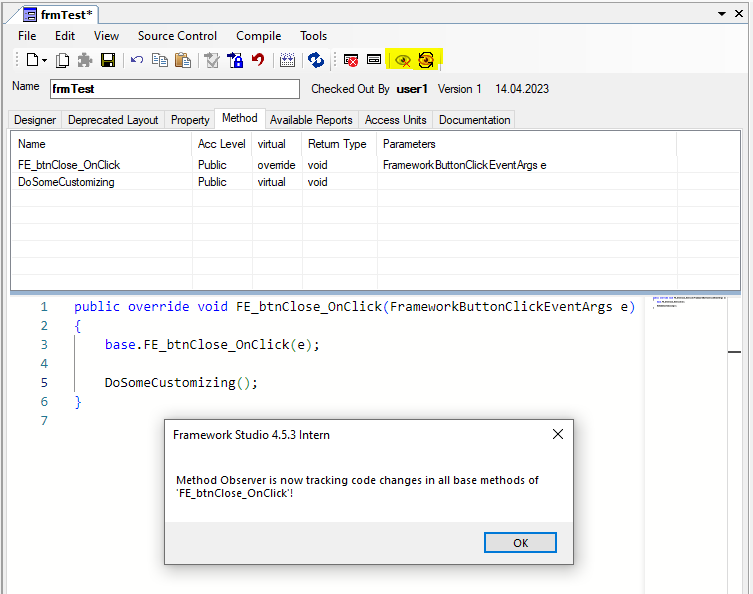The height and width of the screenshot is (594, 753).
Task: Click line number 7 in the editor
Action: coord(44,421)
